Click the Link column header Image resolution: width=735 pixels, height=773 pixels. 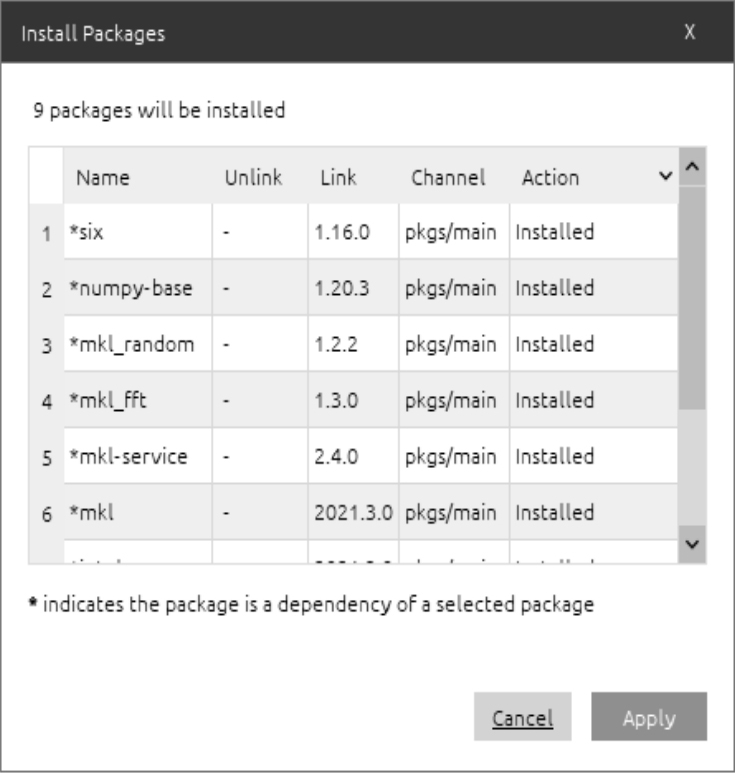tap(338, 178)
